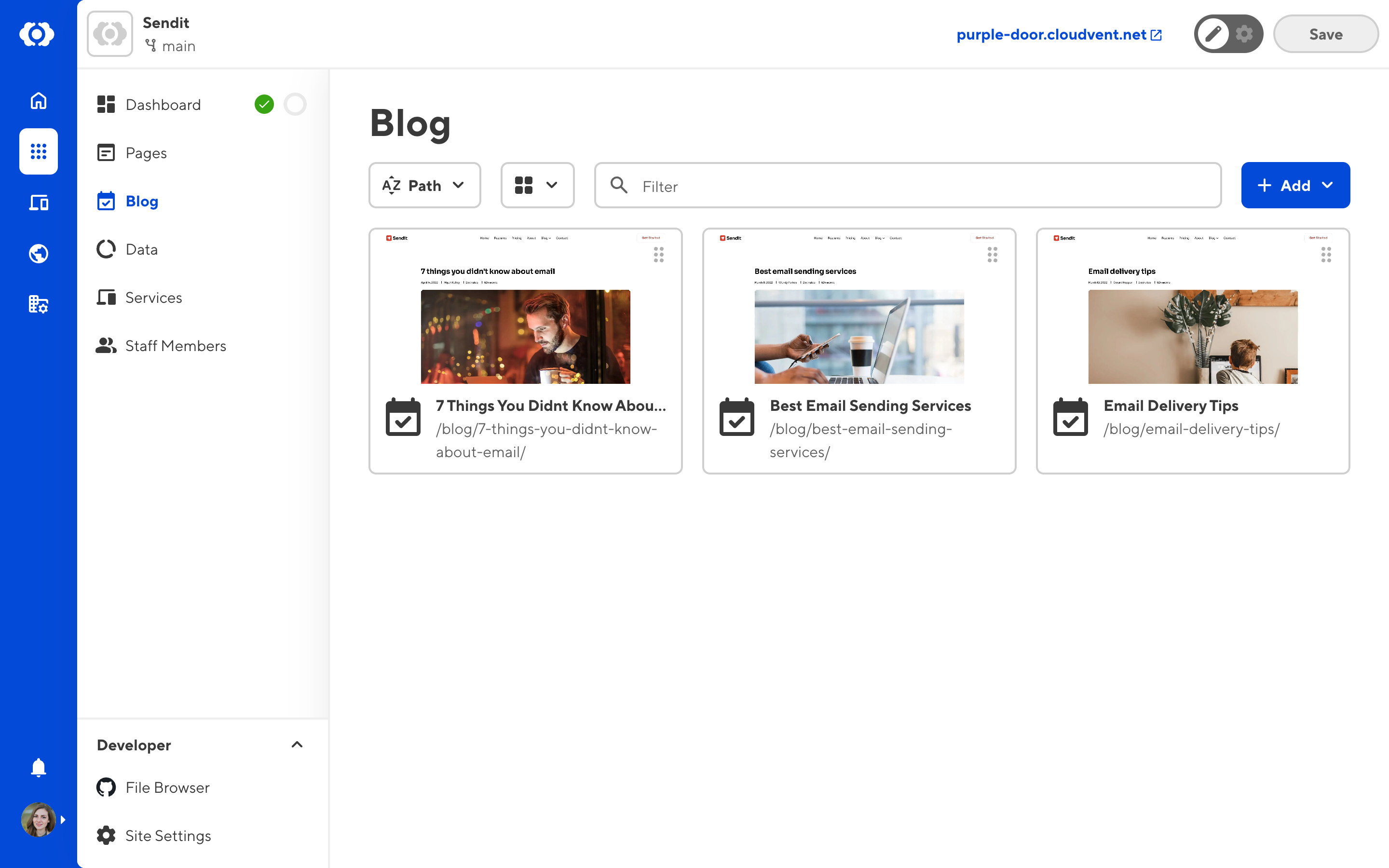Collapse the Developer section
1389x868 pixels.
[297, 745]
